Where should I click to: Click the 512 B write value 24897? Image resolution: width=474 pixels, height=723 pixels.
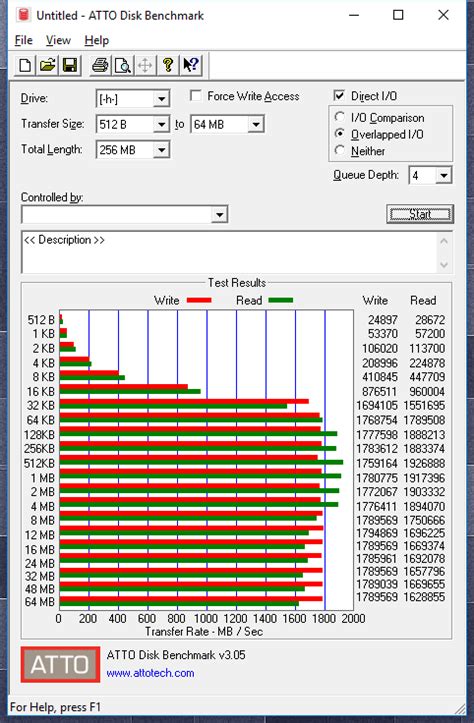pos(382,320)
